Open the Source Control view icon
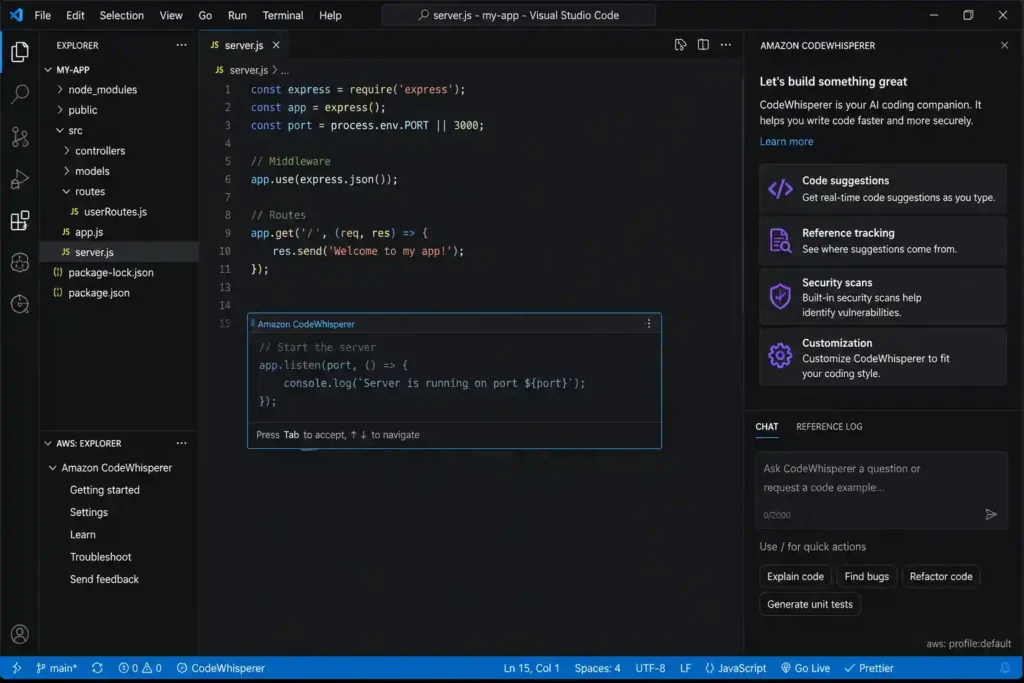1024x683 pixels. pos(20,136)
